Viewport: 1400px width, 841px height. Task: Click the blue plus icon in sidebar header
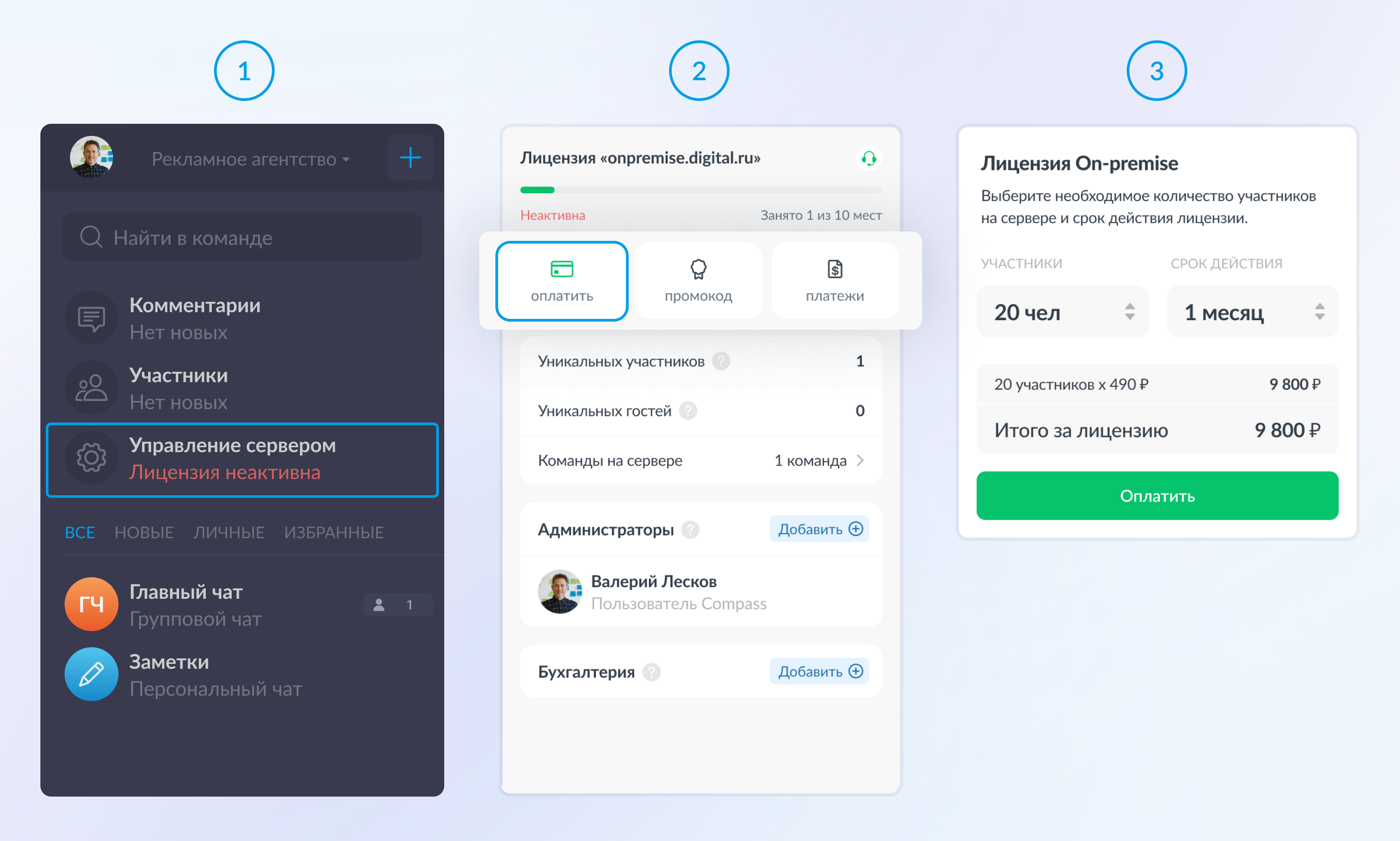(410, 157)
